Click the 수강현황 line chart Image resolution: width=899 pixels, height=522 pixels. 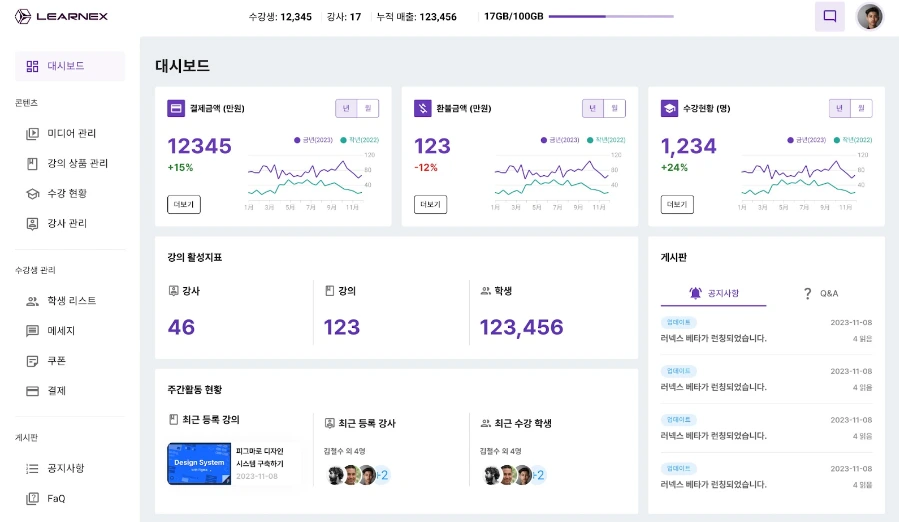point(803,180)
